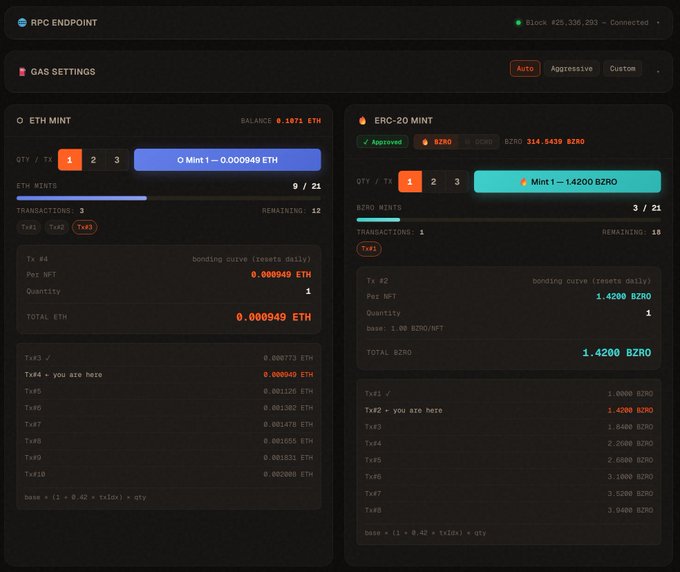The image size is (680, 572).
Task: Click Tx#3 row with 1.8400 BZRO
Action: coord(509,427)
